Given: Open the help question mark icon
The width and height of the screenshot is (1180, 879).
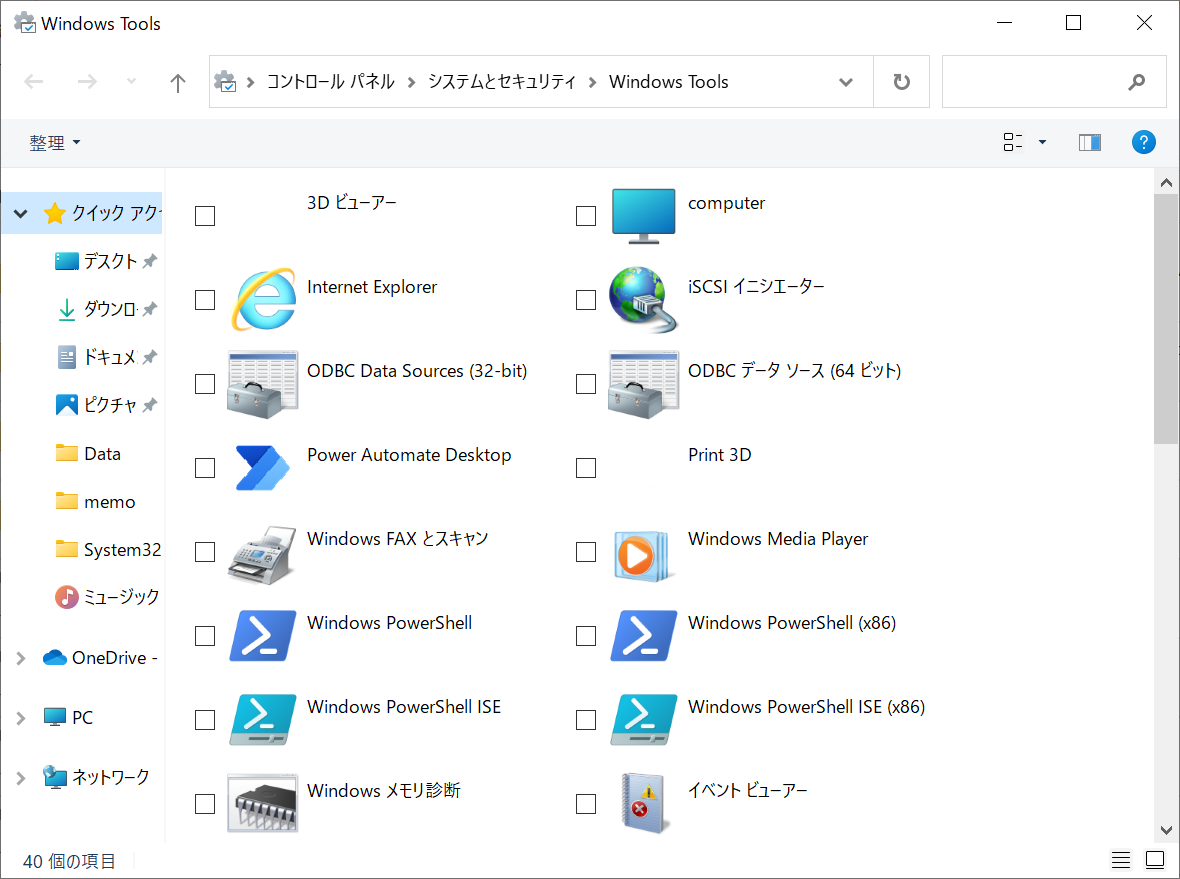Looking at the screenshot, I should 1143,141.
